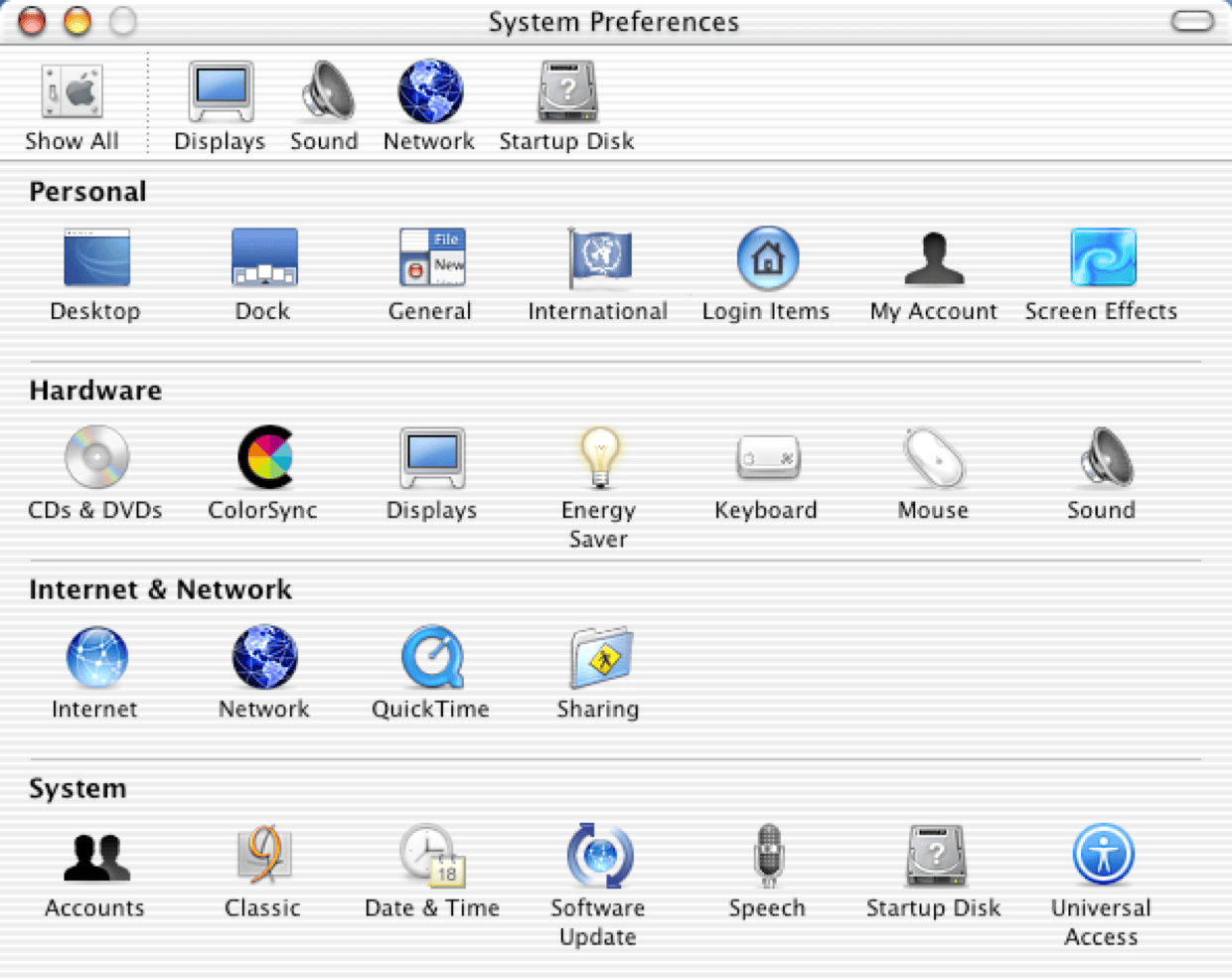The image size is (1232, 978).
Task: Open the Keyboard preferences icon
Action: [768, 458]
